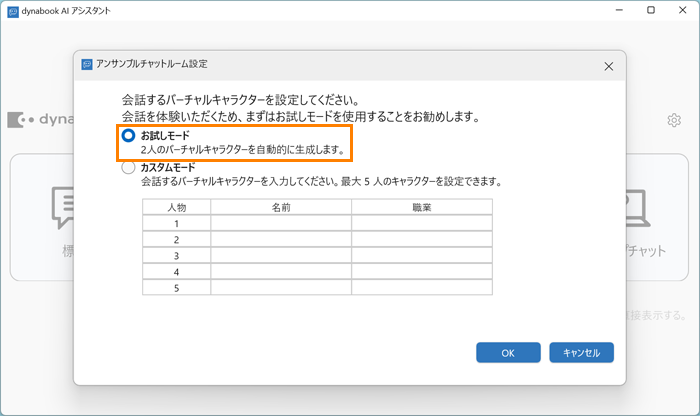Maximize the dynabook AI アシスタント window
The height and width of the screenshot is (416, 700).
click(650, 10)
